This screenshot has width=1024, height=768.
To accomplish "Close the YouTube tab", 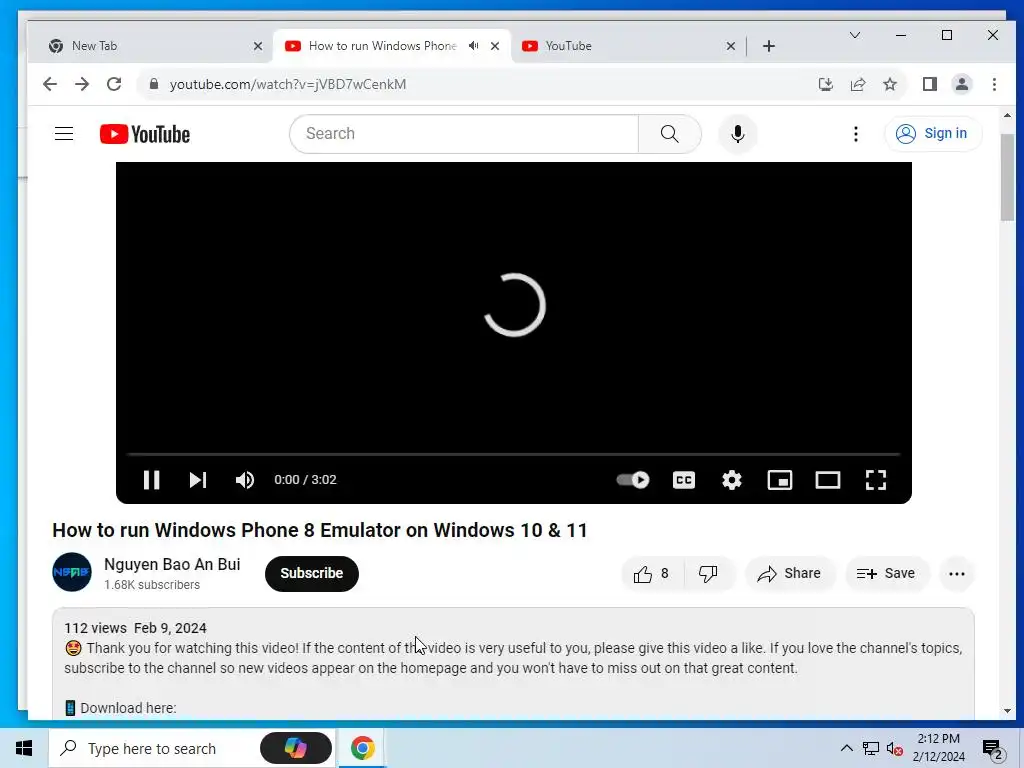I will click(x=731, y=46).
